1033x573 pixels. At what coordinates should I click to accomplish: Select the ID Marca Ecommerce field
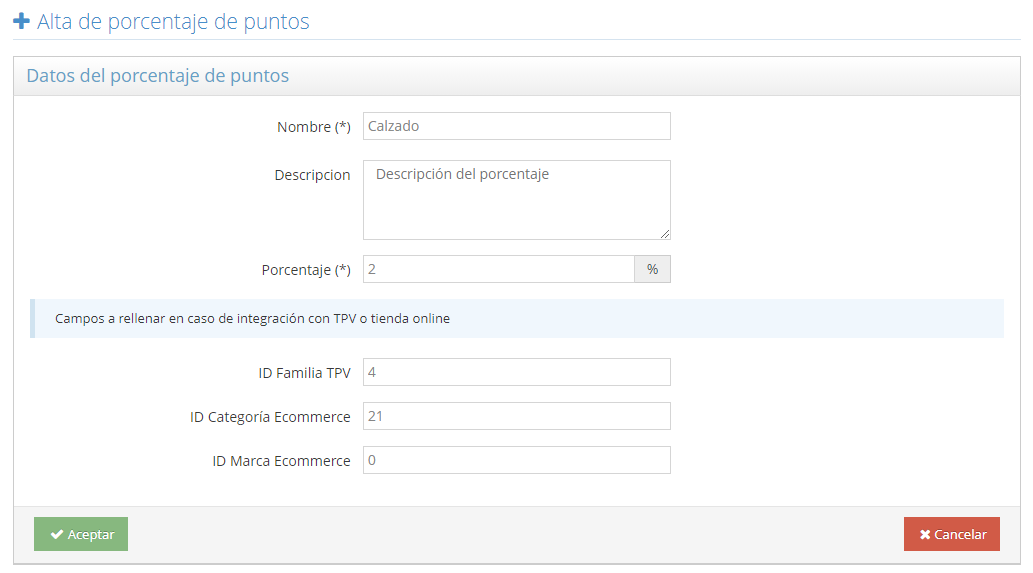(x=516, y=460)
